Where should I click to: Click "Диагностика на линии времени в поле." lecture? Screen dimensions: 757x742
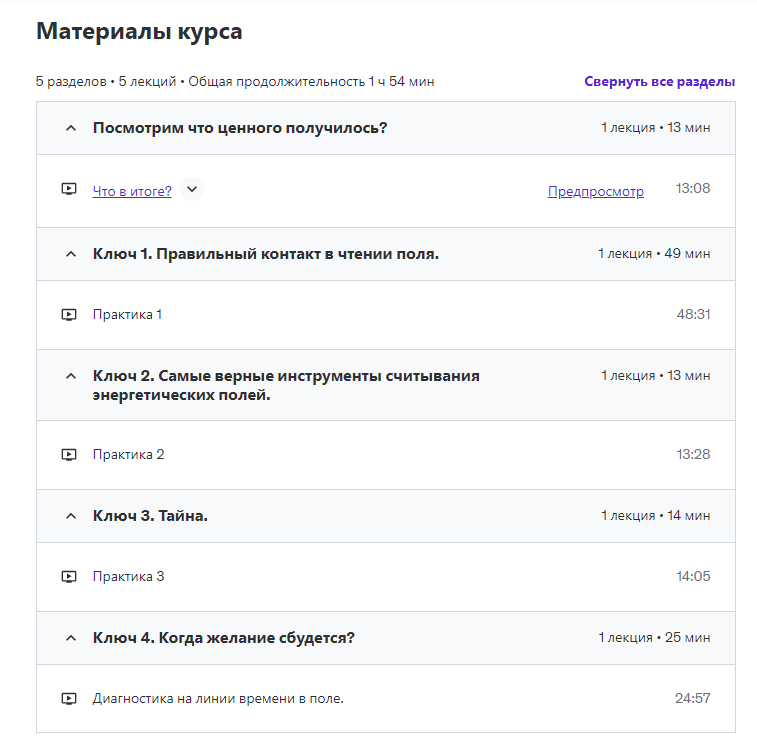(x=218, y=699)
